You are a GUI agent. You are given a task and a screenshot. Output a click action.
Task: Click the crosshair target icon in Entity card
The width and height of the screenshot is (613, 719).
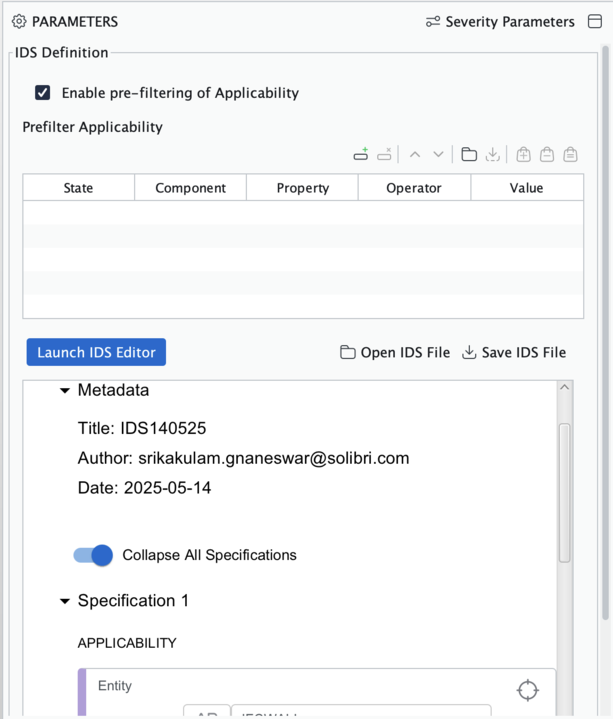(528, 690)
